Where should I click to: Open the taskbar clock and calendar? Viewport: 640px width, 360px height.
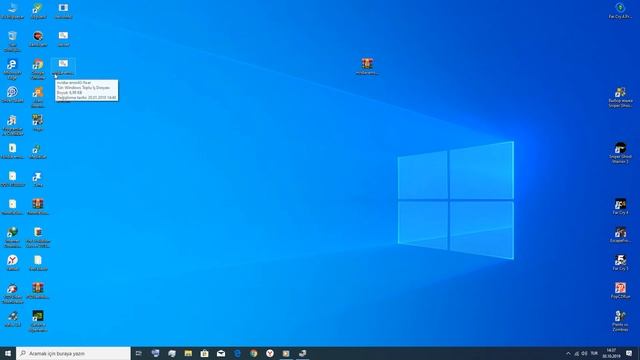(611, 353)
